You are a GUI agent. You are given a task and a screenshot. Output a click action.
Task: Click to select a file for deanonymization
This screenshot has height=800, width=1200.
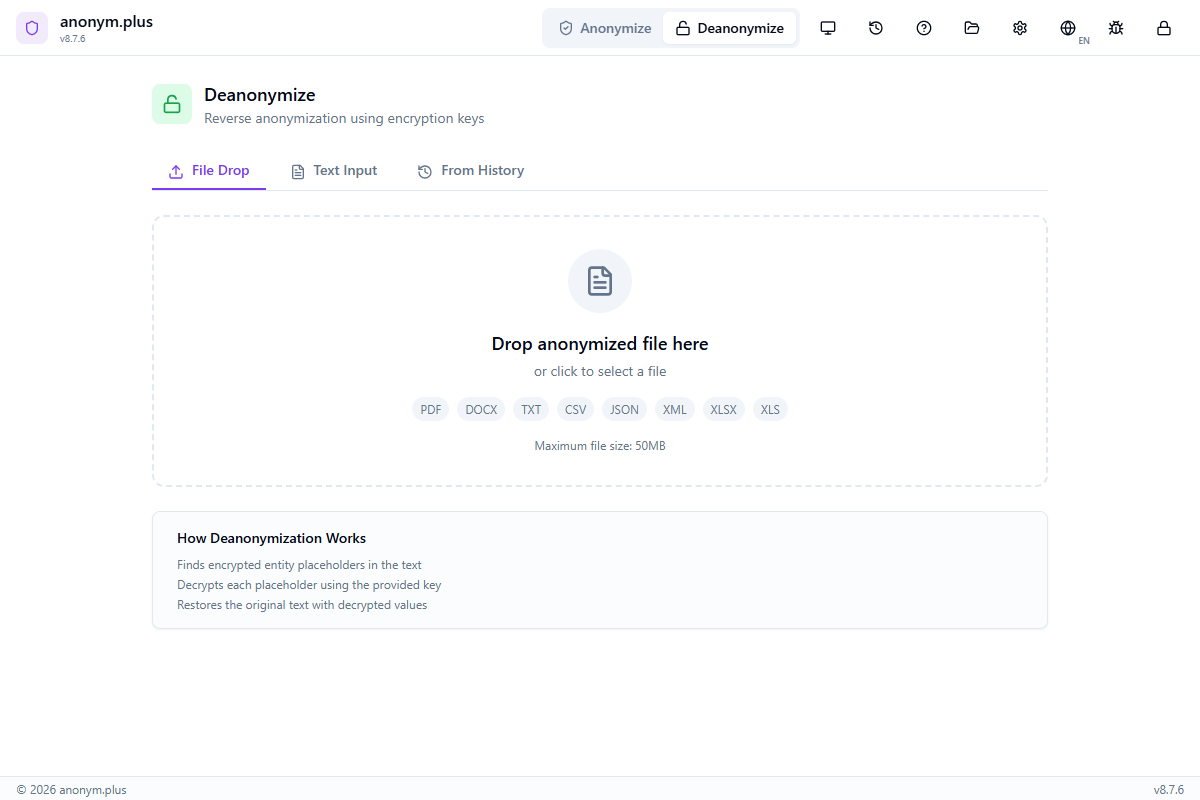click(x=600, y=370)
